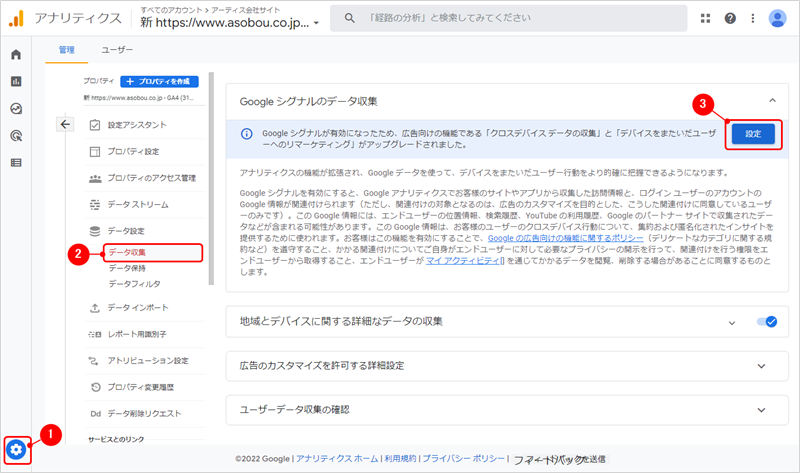Click the サービスとのリンク heading text

[x=116, y=439]
